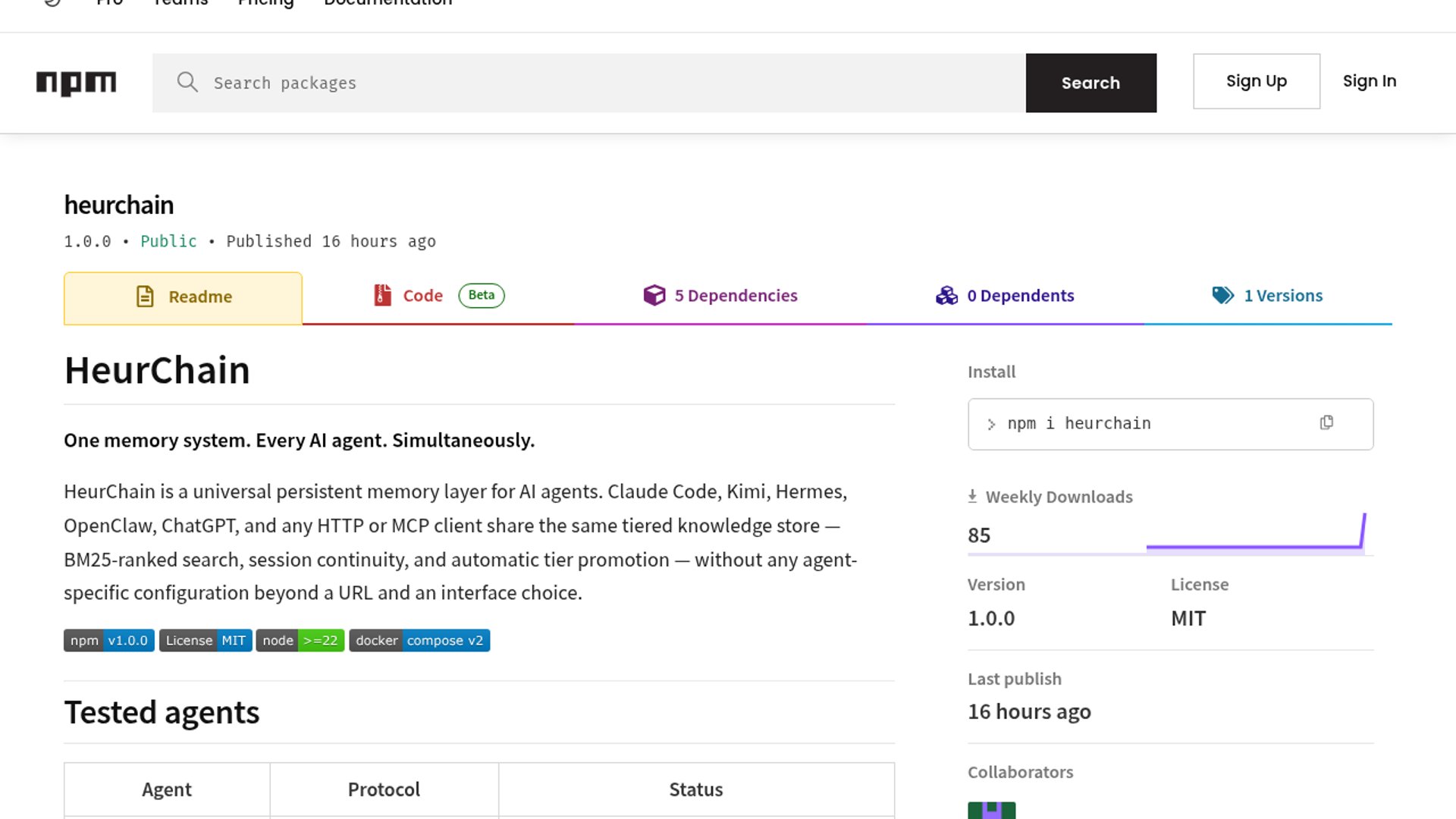1456x819 pixels.
Task: Click the black Search button
Action: 1090,83
